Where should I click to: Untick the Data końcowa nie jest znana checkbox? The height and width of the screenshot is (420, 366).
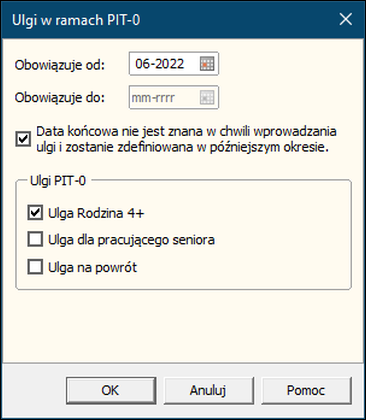tap(23, 139)
